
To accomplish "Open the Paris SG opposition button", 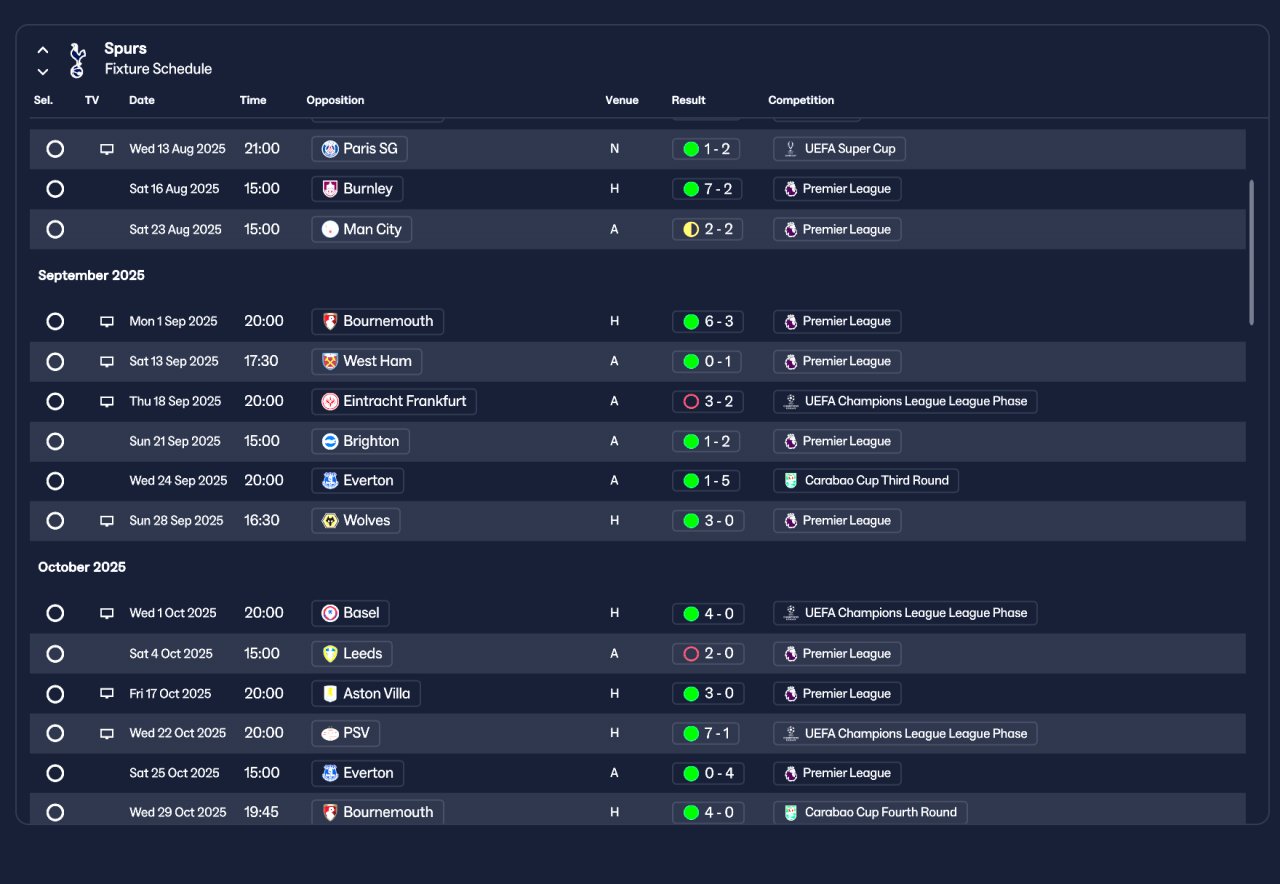I will 359,149.
